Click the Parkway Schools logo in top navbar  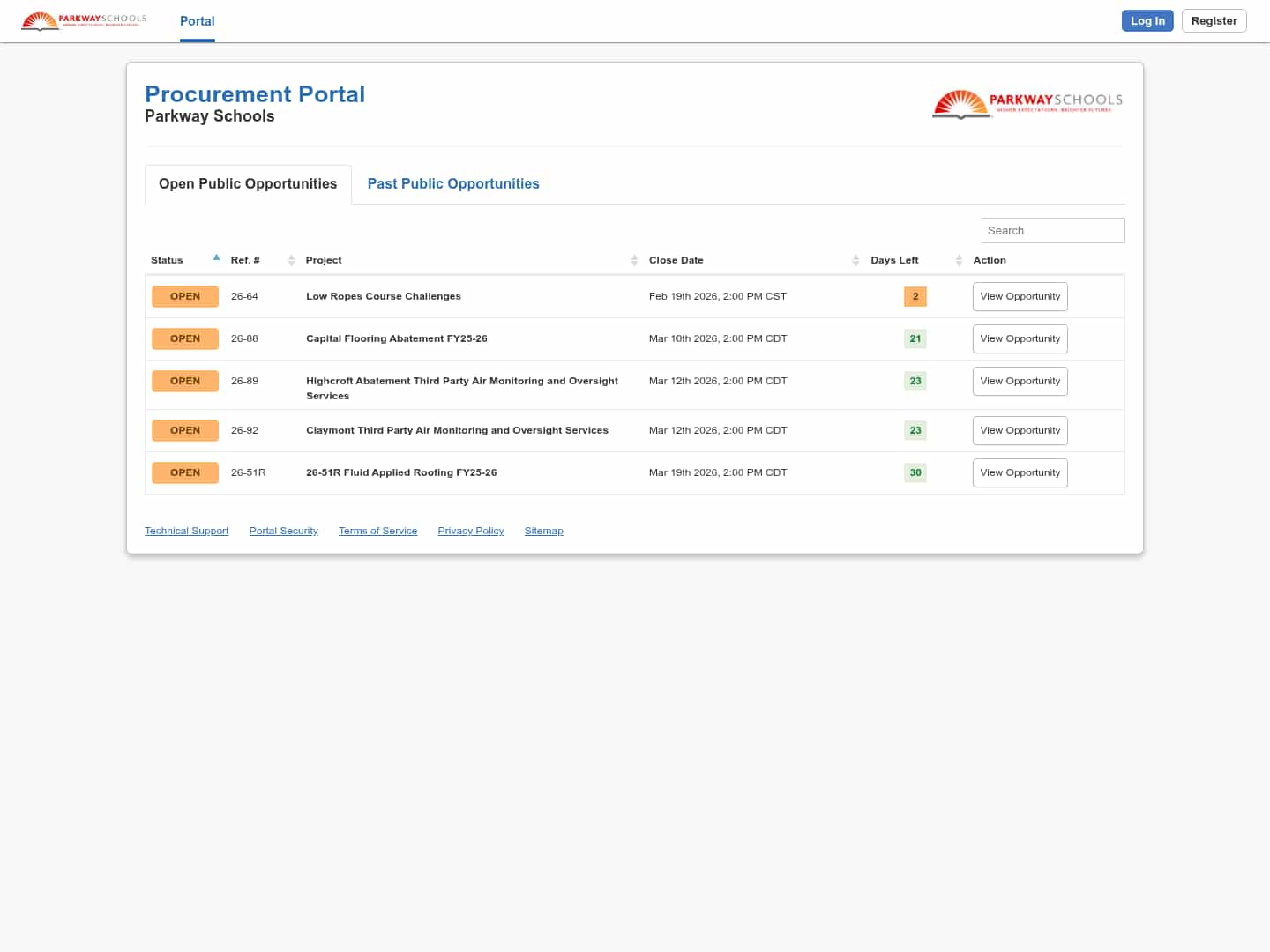(84, 20)
